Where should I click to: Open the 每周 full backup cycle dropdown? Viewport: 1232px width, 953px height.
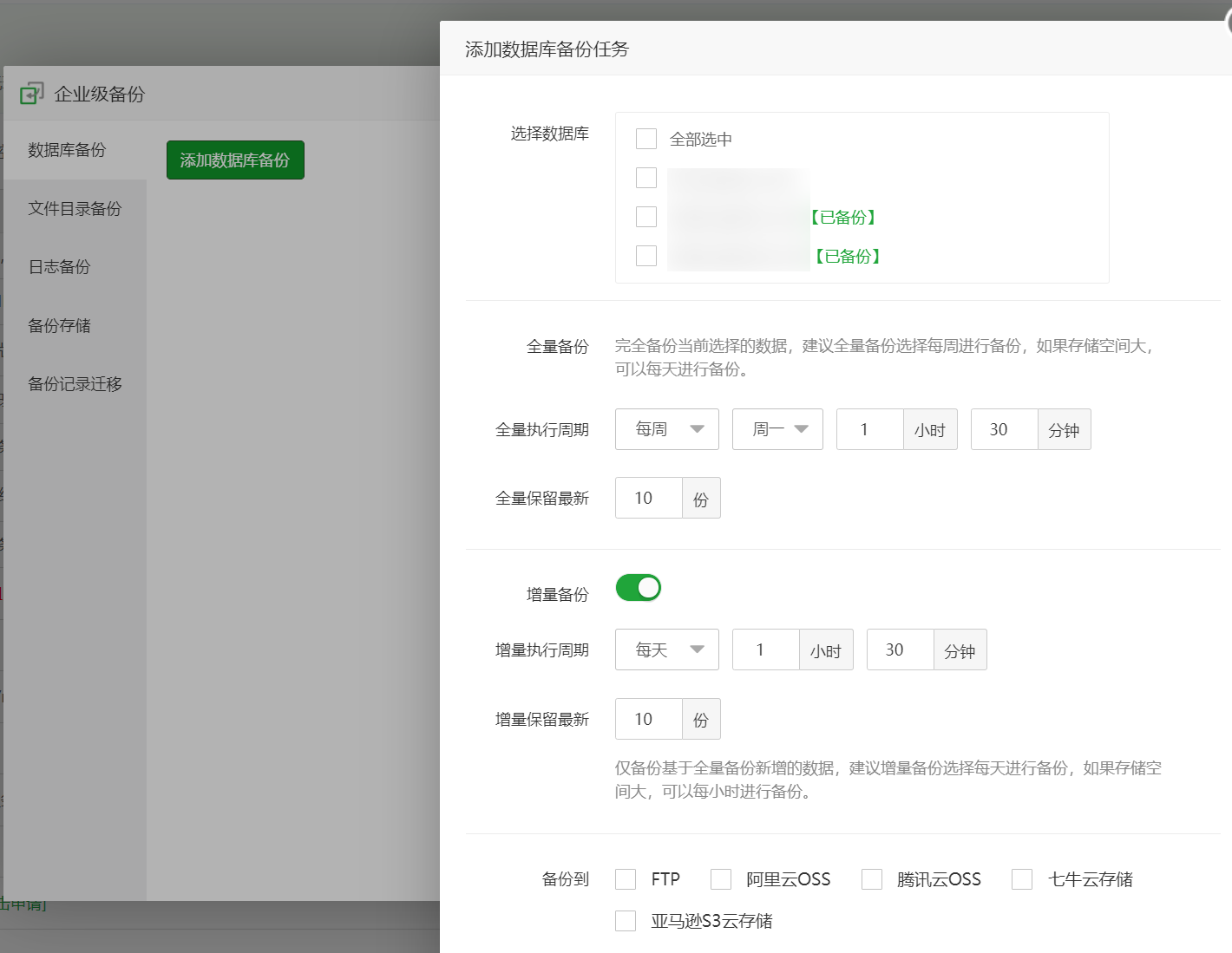pos(666,429)
